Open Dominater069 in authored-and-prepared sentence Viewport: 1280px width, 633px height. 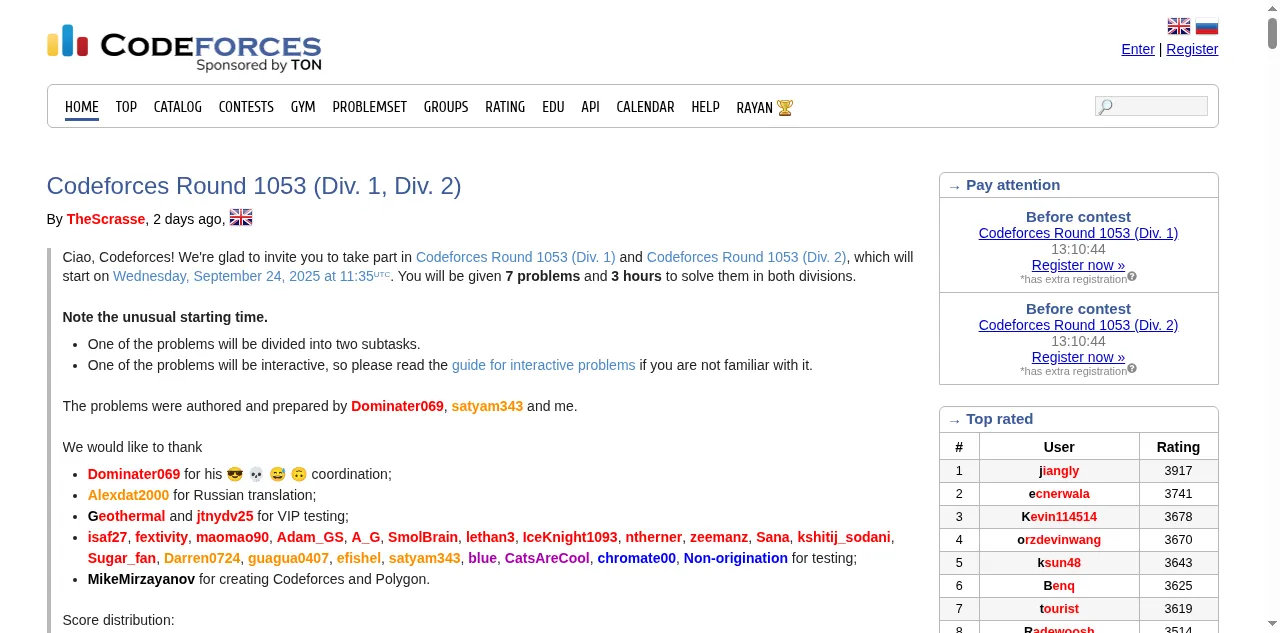397,406
